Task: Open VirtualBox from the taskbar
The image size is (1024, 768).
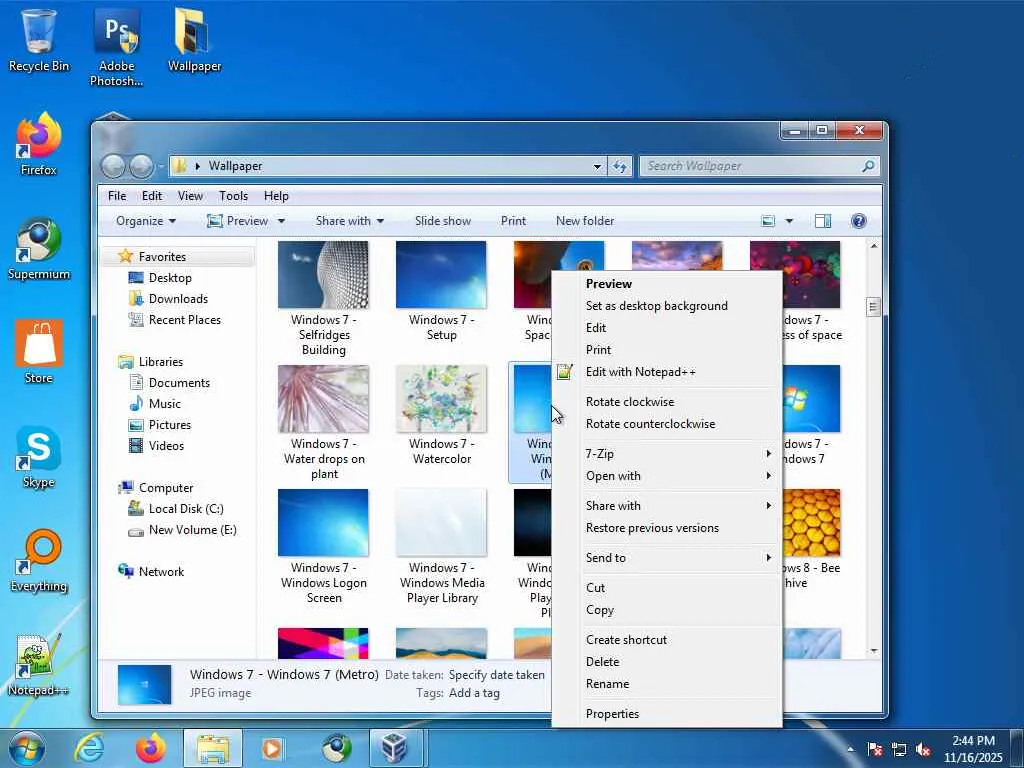Action: [394, 748]
